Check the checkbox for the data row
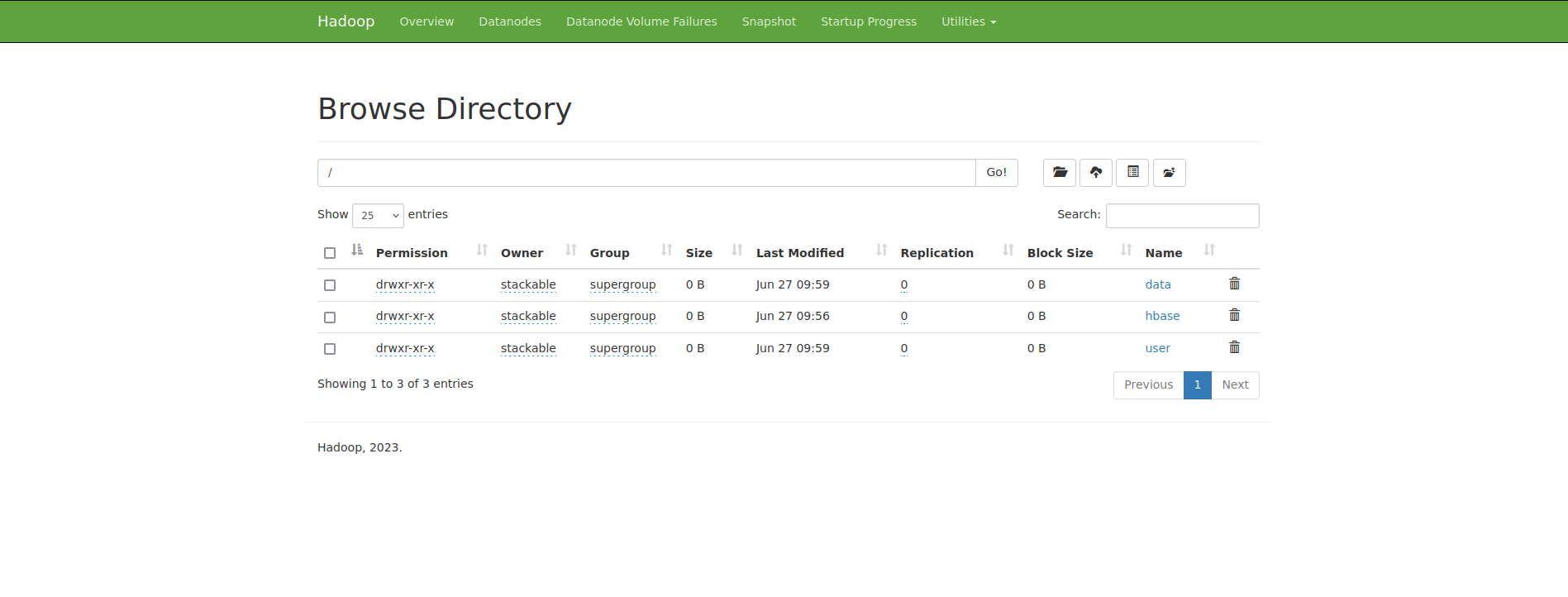1568x597 pixels. point(330,285)
